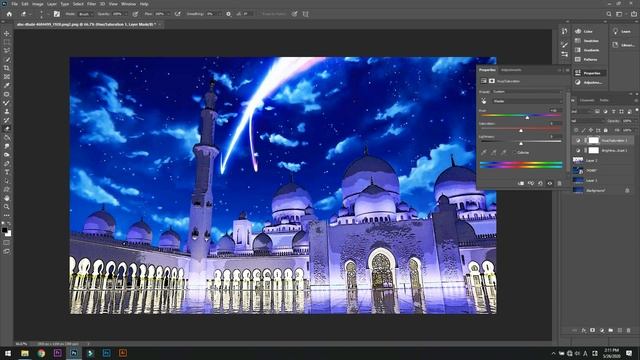Screen dimensions: 640x360
Task: Create new adjustment layer icon
Action: [x=602, y=330]
